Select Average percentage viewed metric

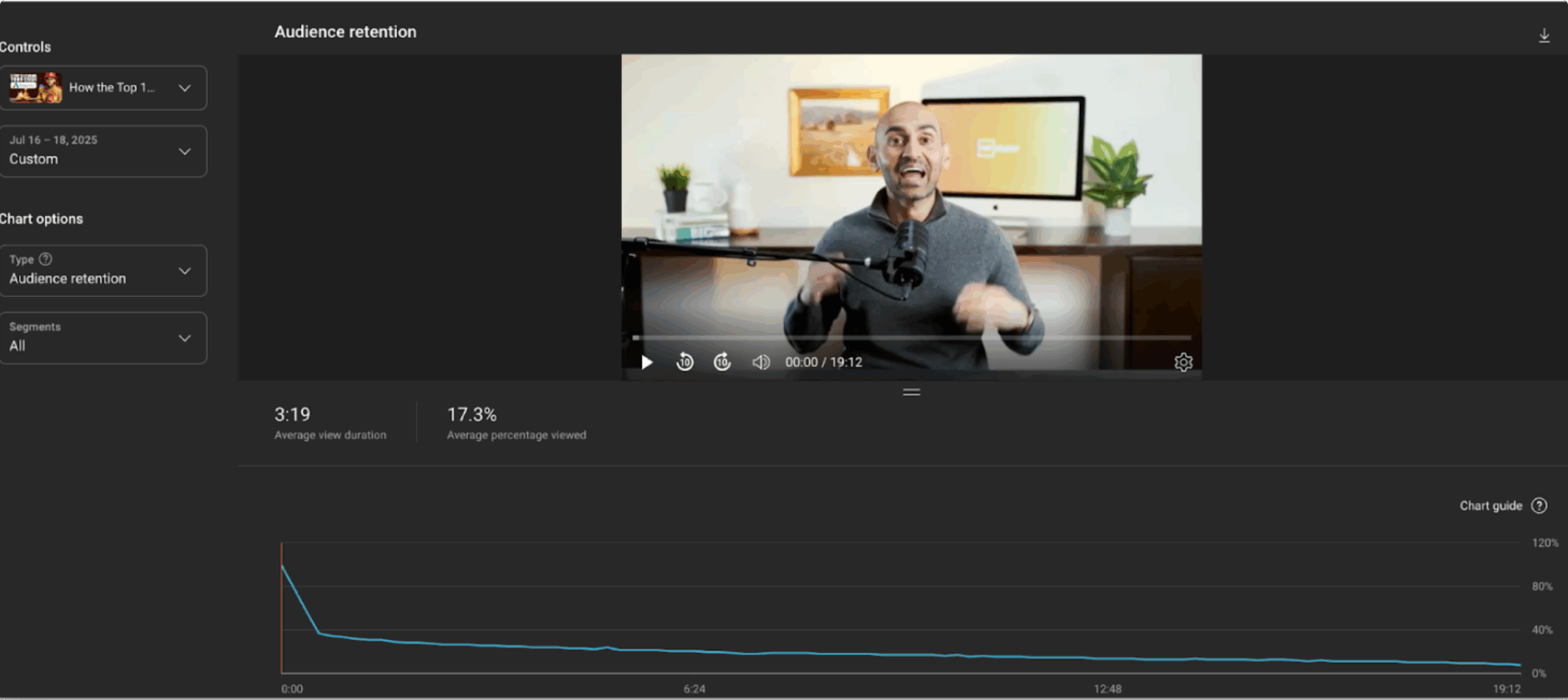pos(516,423)
